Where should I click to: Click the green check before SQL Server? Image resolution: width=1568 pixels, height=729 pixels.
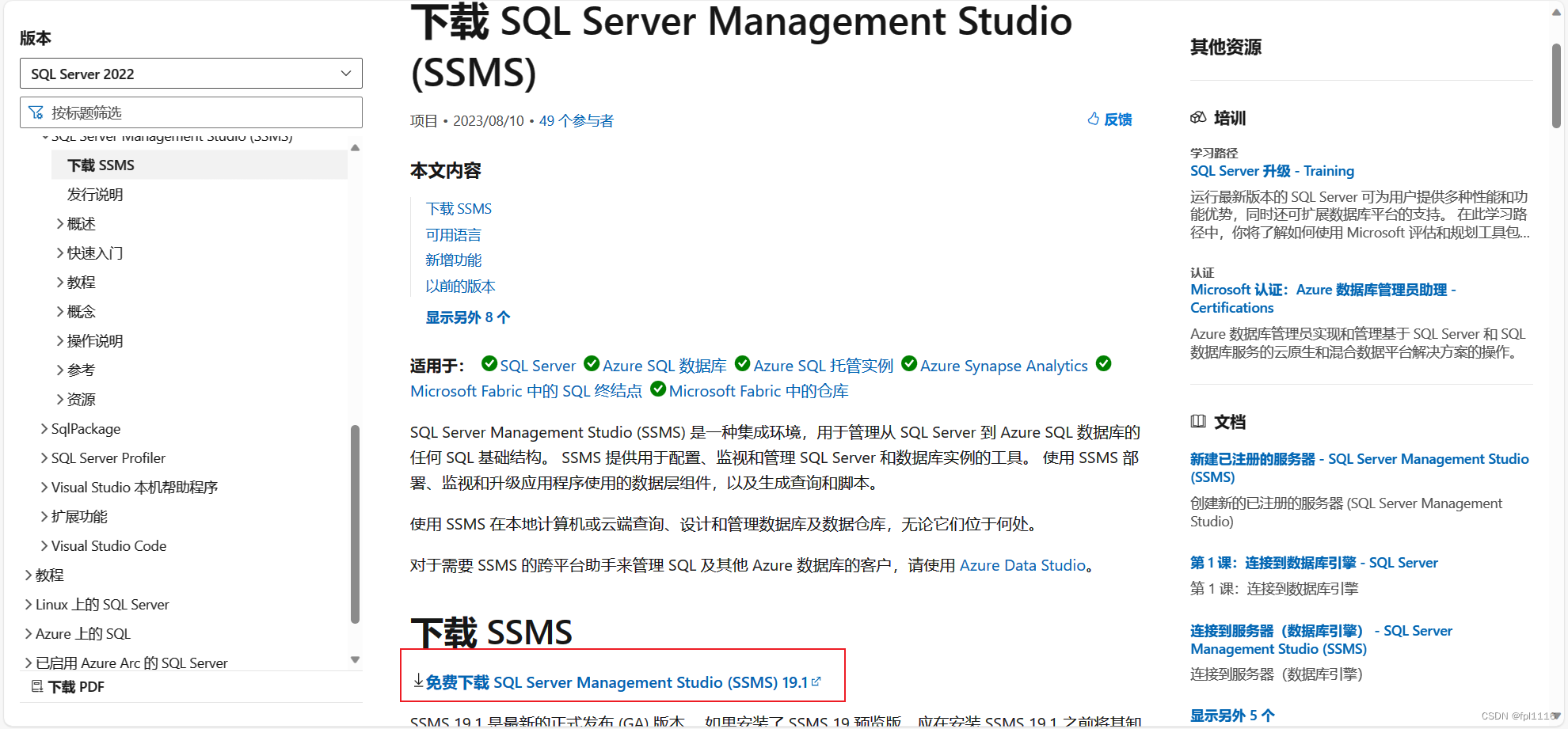[489, 363]
